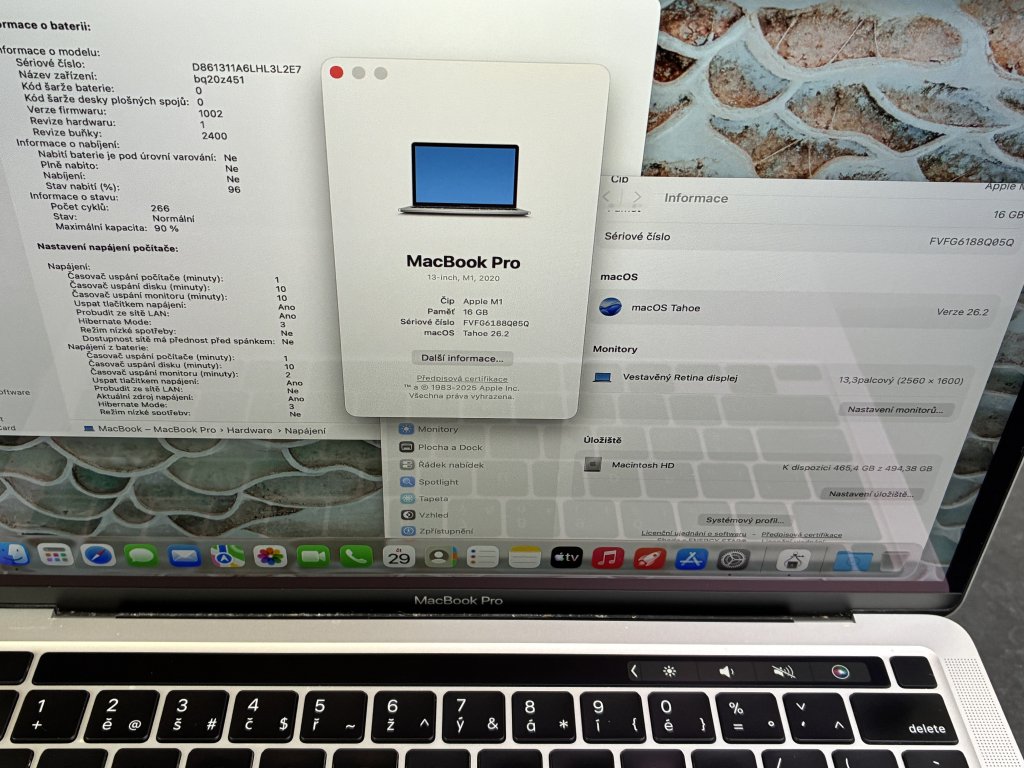The image size is (1024, 768).
Task: Click the Další informace… button
Action: [x=462, y=358]
